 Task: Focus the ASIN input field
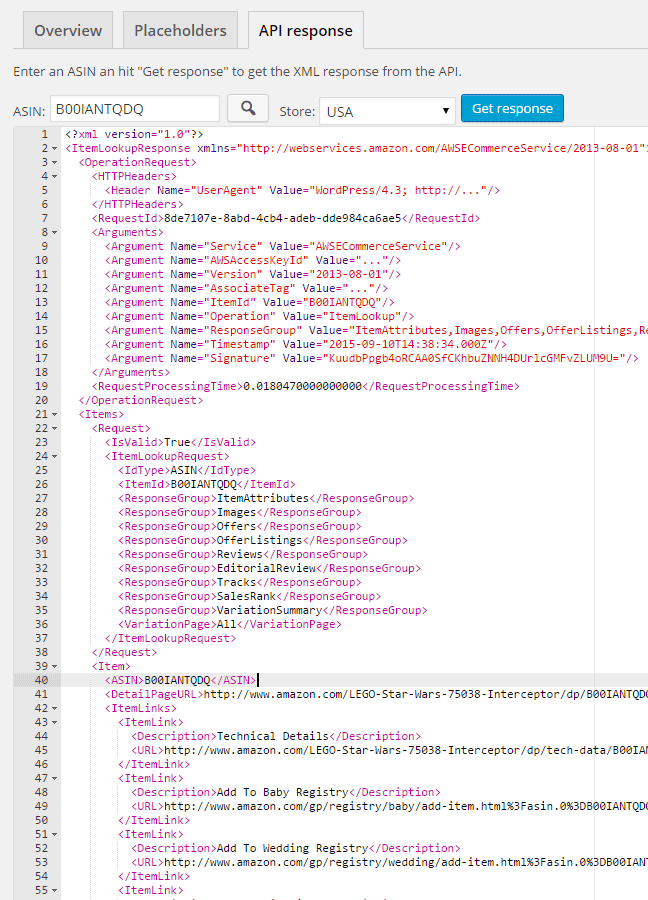coord(135,109)
